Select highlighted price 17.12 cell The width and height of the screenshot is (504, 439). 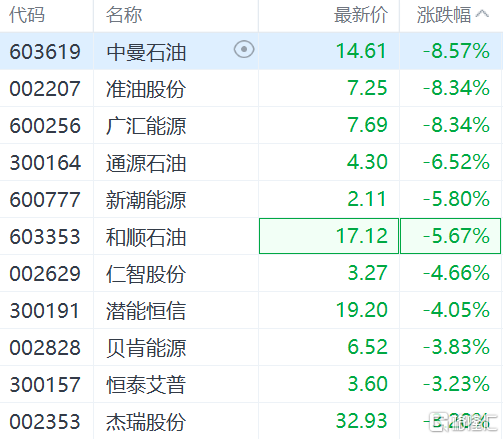(329, 236)
